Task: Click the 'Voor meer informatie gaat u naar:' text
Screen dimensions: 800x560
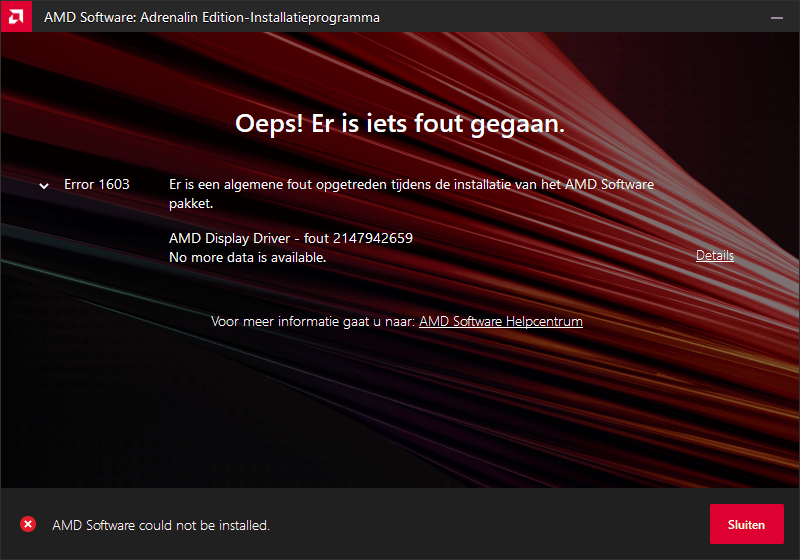Action: [313, 321]
